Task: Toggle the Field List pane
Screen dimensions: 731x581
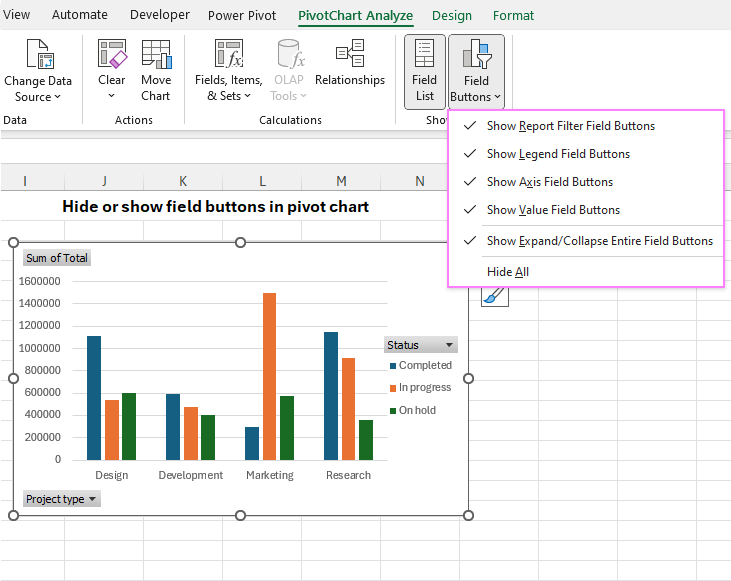Action: click(x=425, y=71)
